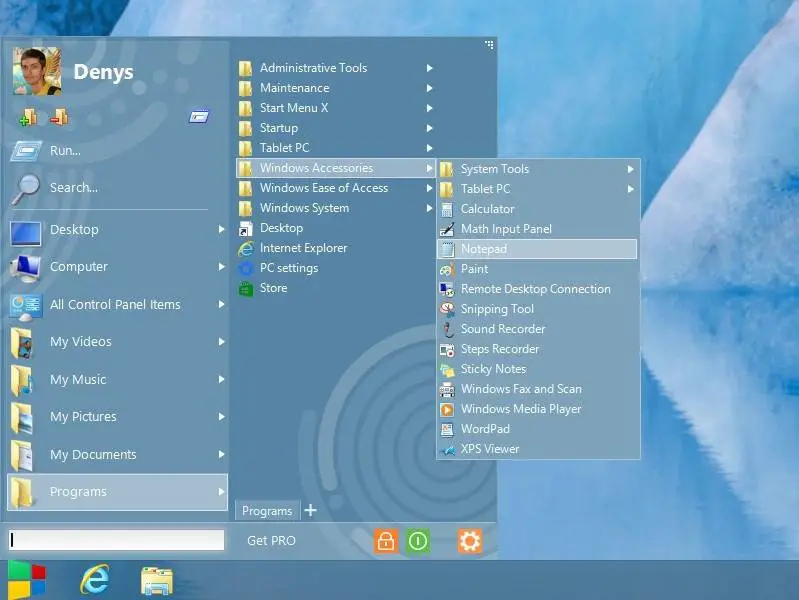Screen dimensions: 799x600
Task: Open the Store app icon
Action: pyautogui.click(x=246, y=289)
